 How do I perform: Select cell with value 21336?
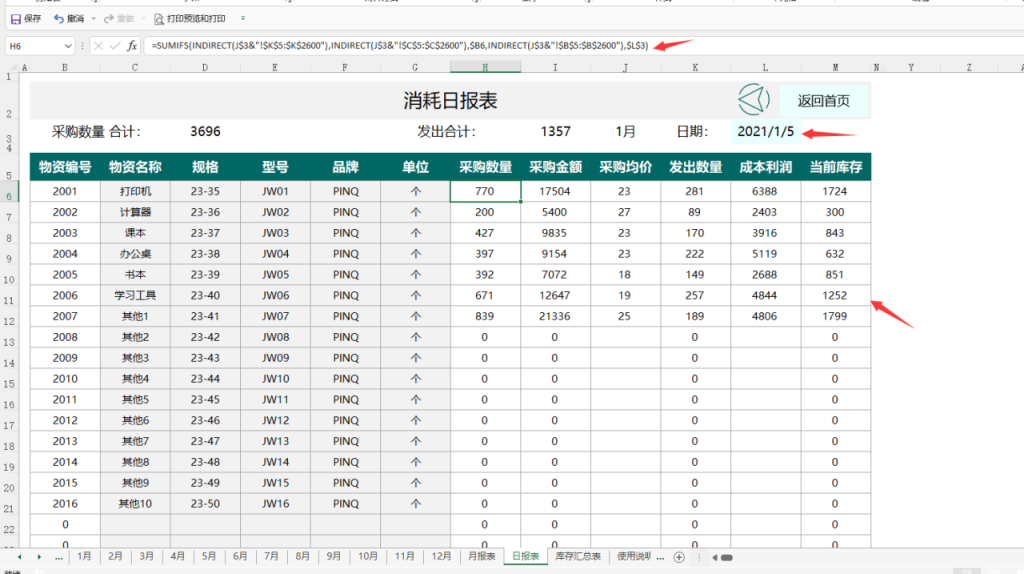point(555,316)
